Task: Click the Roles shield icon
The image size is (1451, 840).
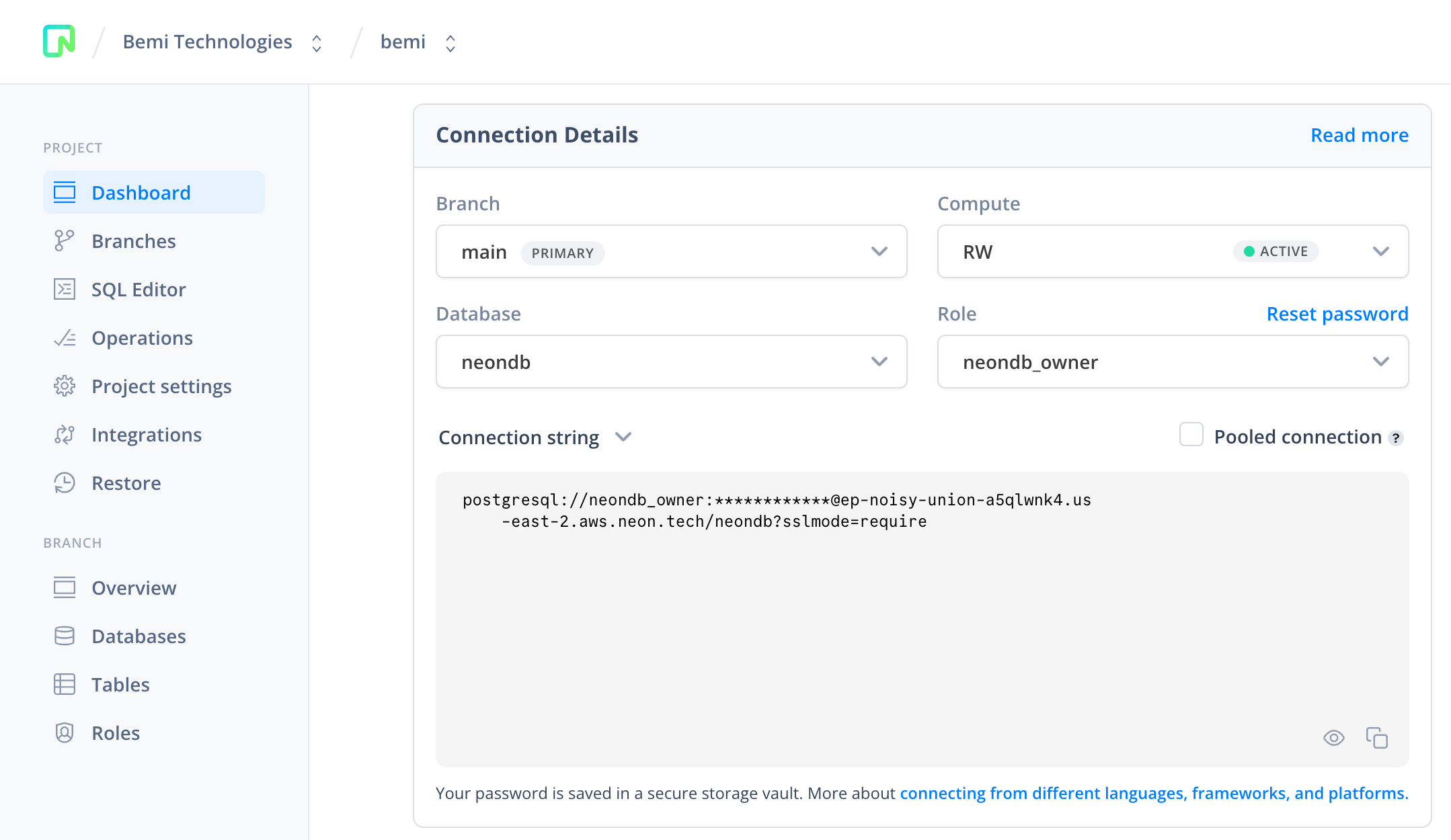Action: pos(65,733)
